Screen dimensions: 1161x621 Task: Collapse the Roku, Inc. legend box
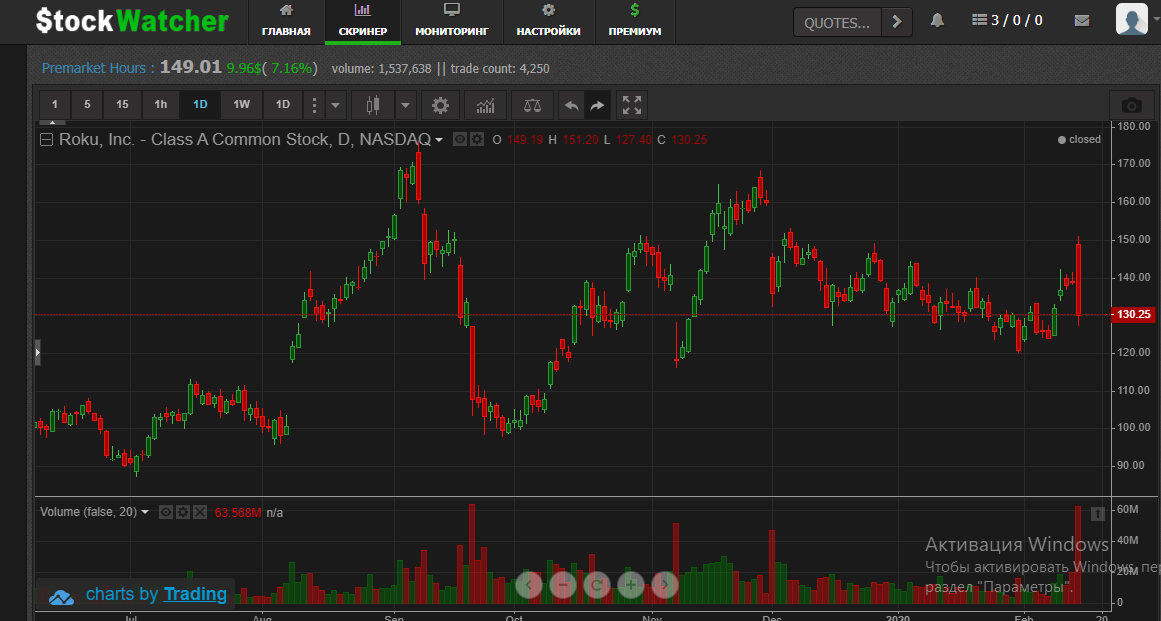click(46, 140)
